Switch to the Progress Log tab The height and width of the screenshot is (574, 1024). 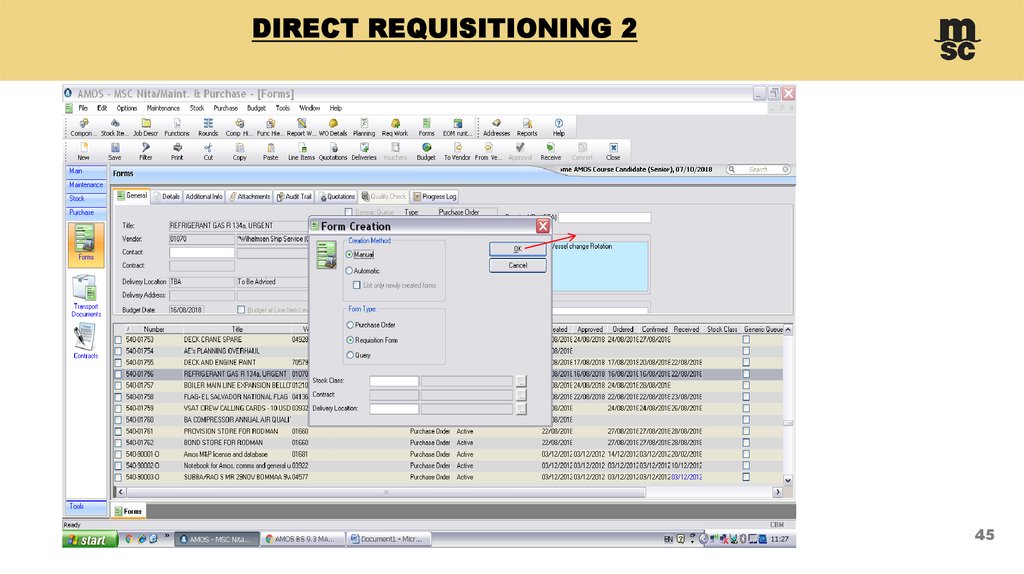tap(434, 197)
